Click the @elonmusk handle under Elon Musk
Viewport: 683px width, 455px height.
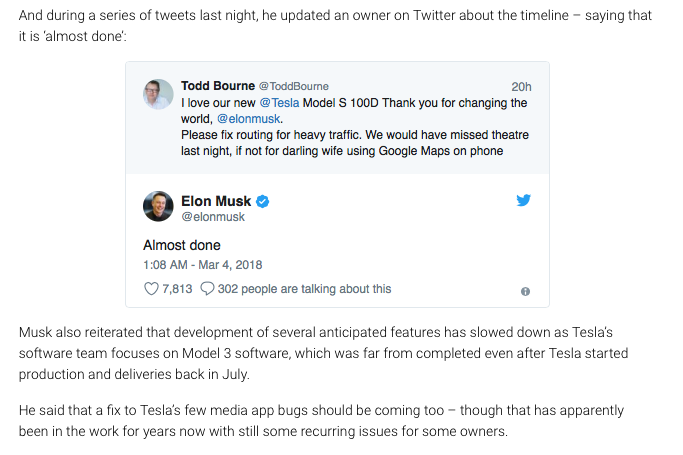coord(213,217)
